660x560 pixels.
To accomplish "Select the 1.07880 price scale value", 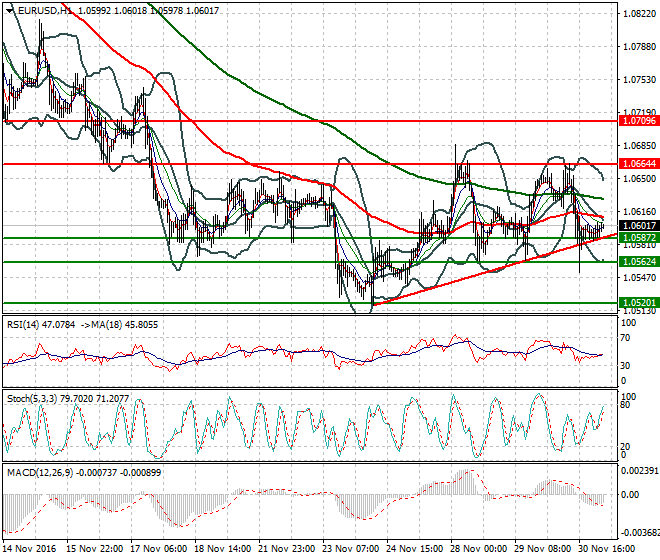I will pyautogui.click(x=639, y=46).
